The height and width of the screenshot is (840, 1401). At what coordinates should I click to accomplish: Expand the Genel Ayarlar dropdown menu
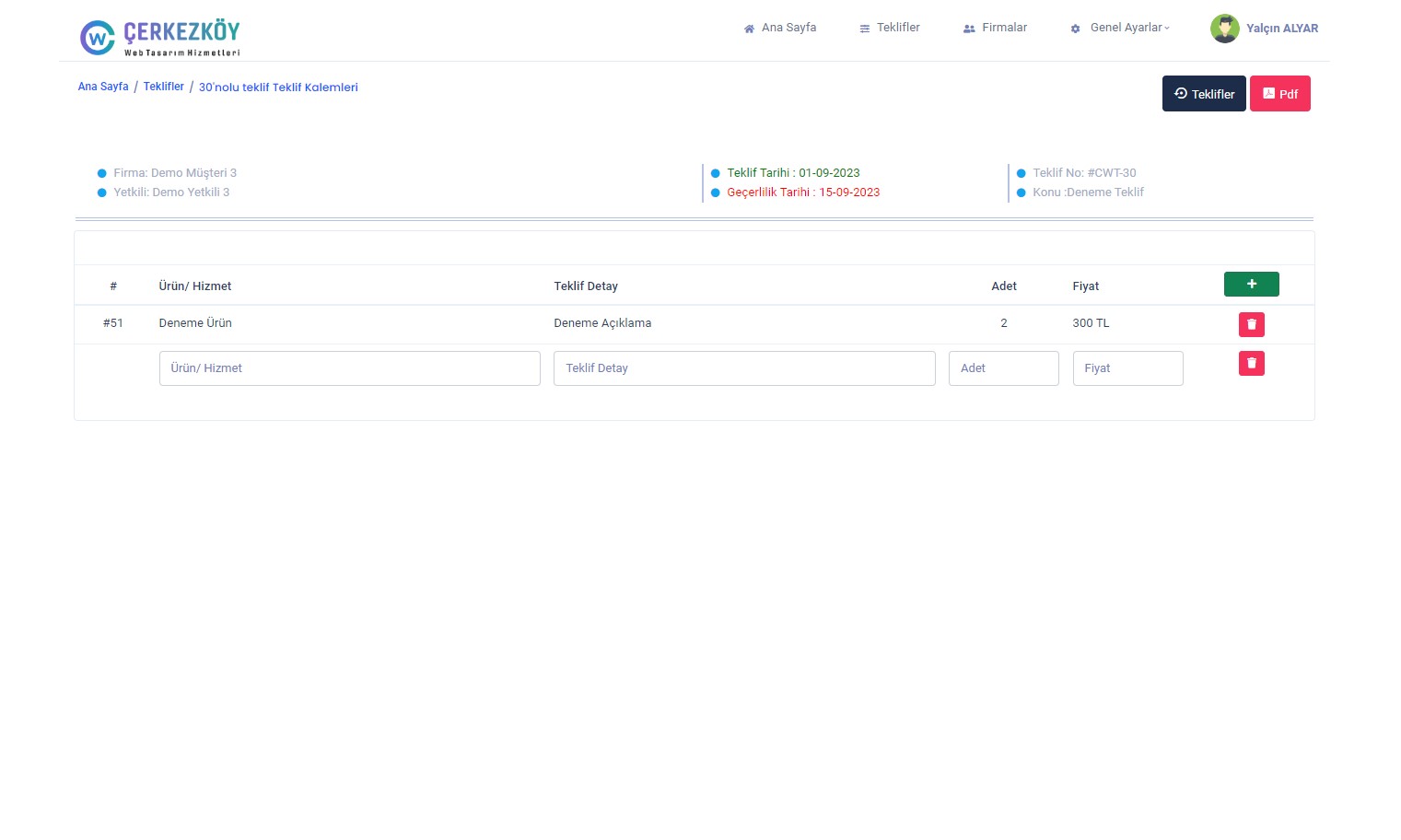point(1128,28)
